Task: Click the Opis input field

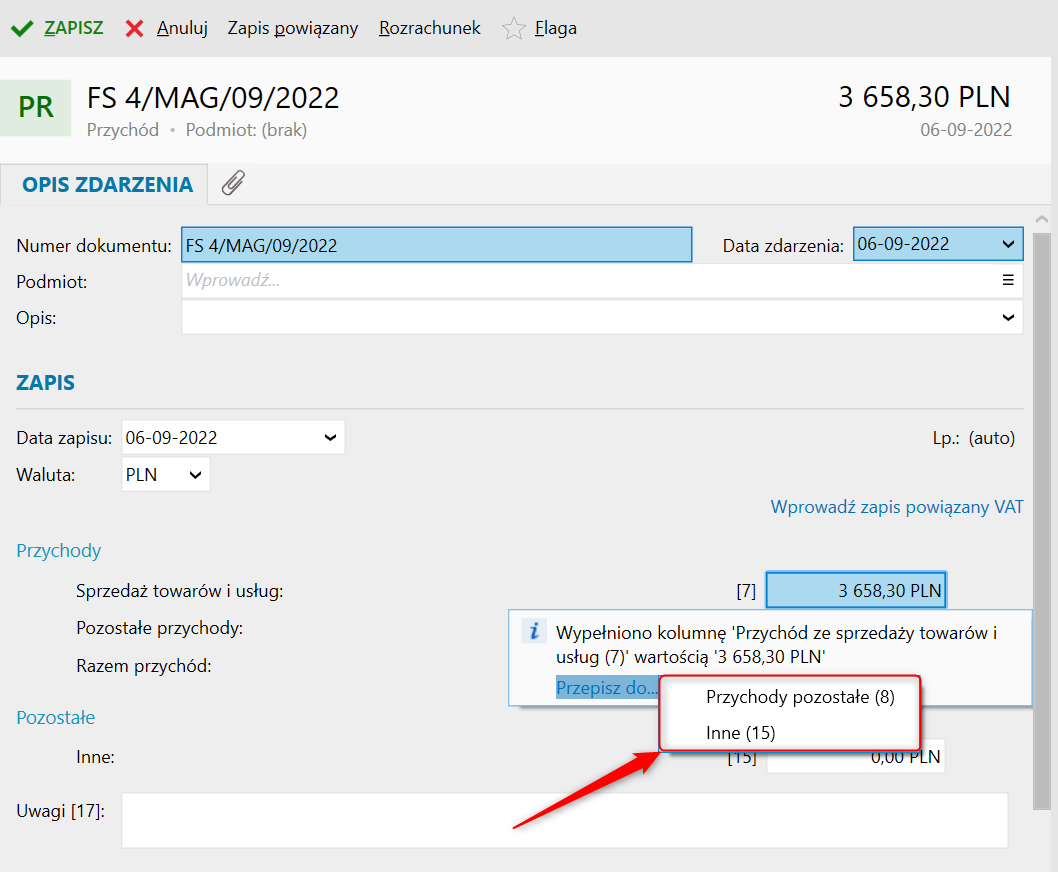Action: pos(602,317)
